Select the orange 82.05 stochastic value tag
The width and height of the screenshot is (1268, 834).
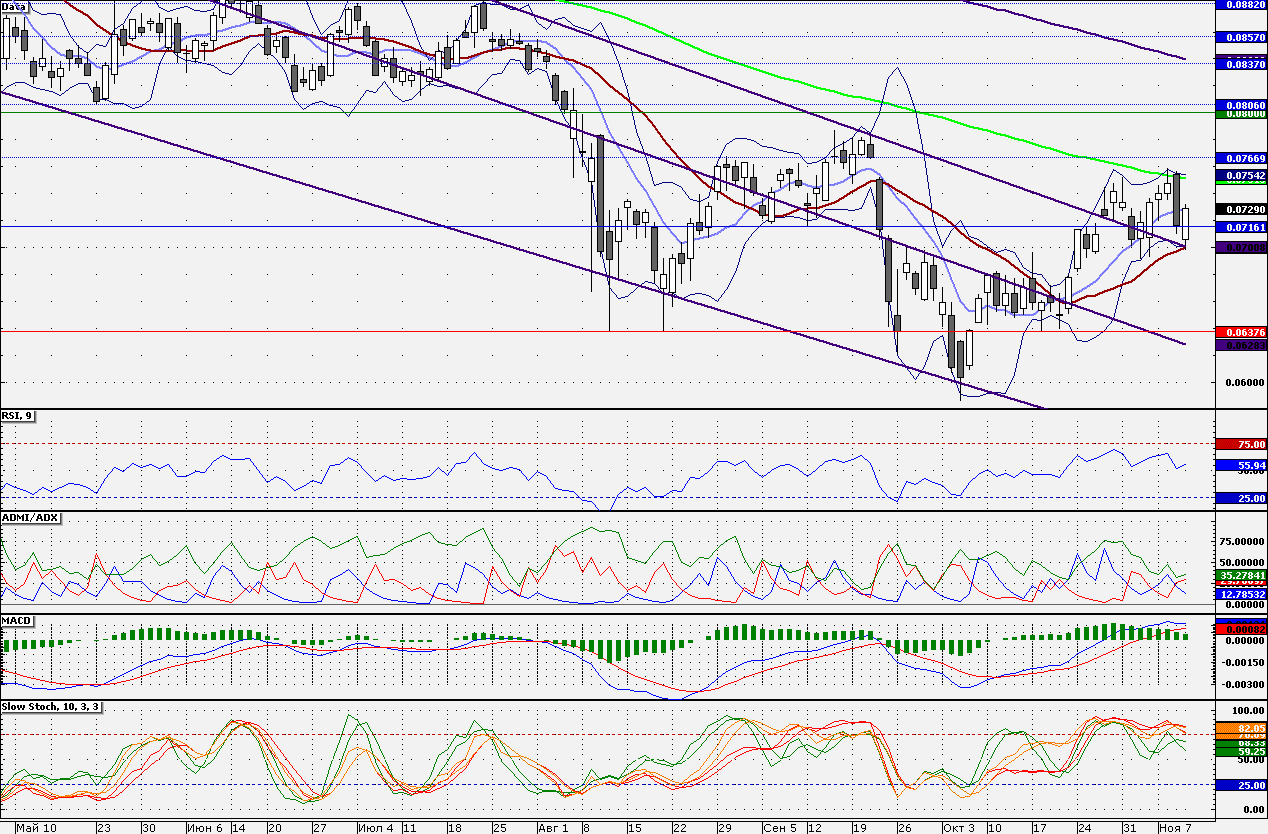1241,729
